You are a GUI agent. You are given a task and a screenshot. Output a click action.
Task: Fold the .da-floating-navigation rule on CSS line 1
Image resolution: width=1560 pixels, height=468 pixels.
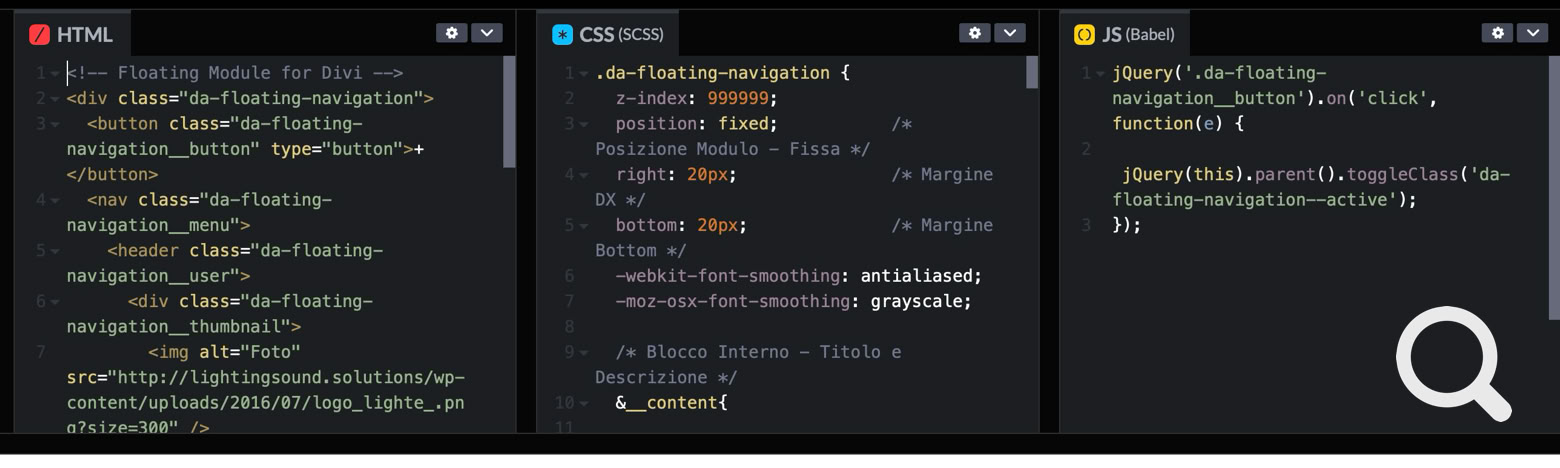pos(583,74)
